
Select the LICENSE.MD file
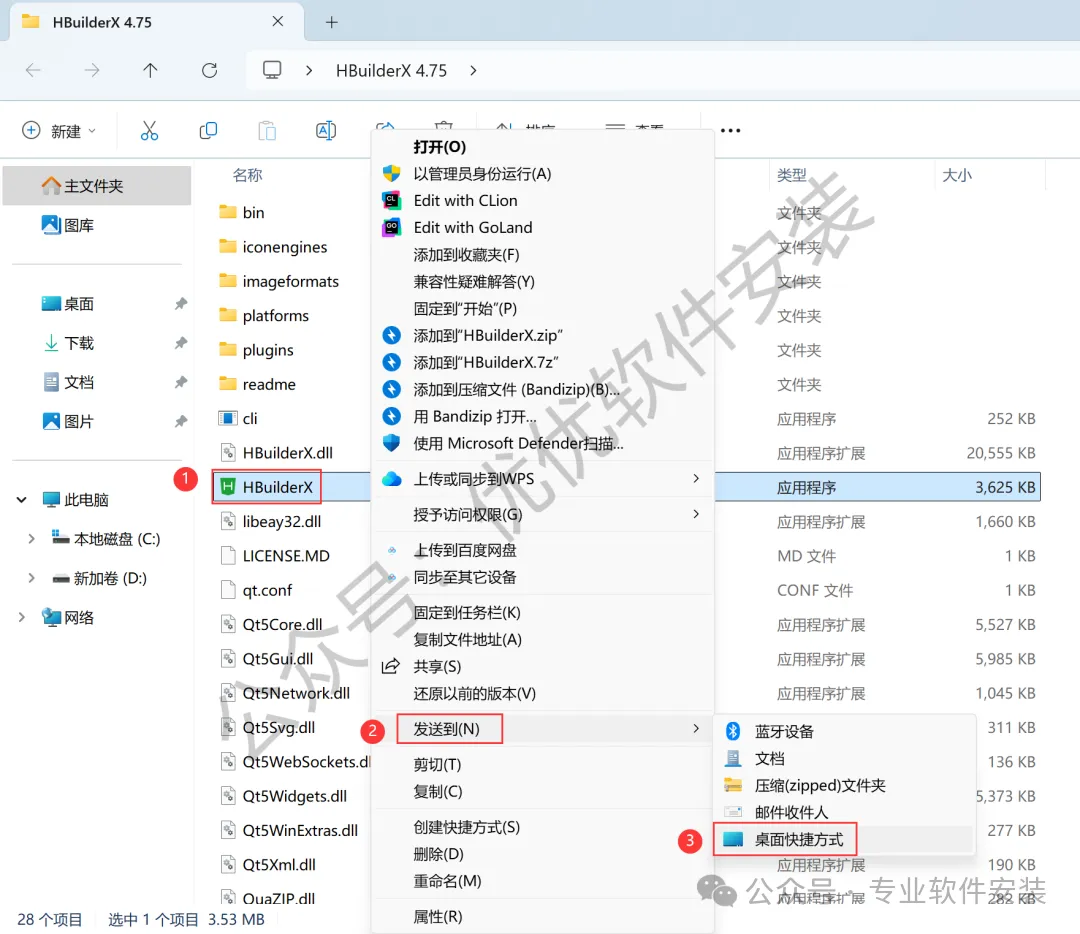(x=286, y=556)
